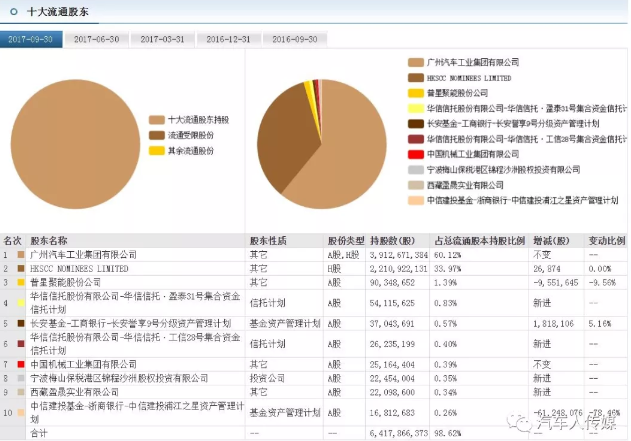Click the 5.16% change ratio cell

600,324
